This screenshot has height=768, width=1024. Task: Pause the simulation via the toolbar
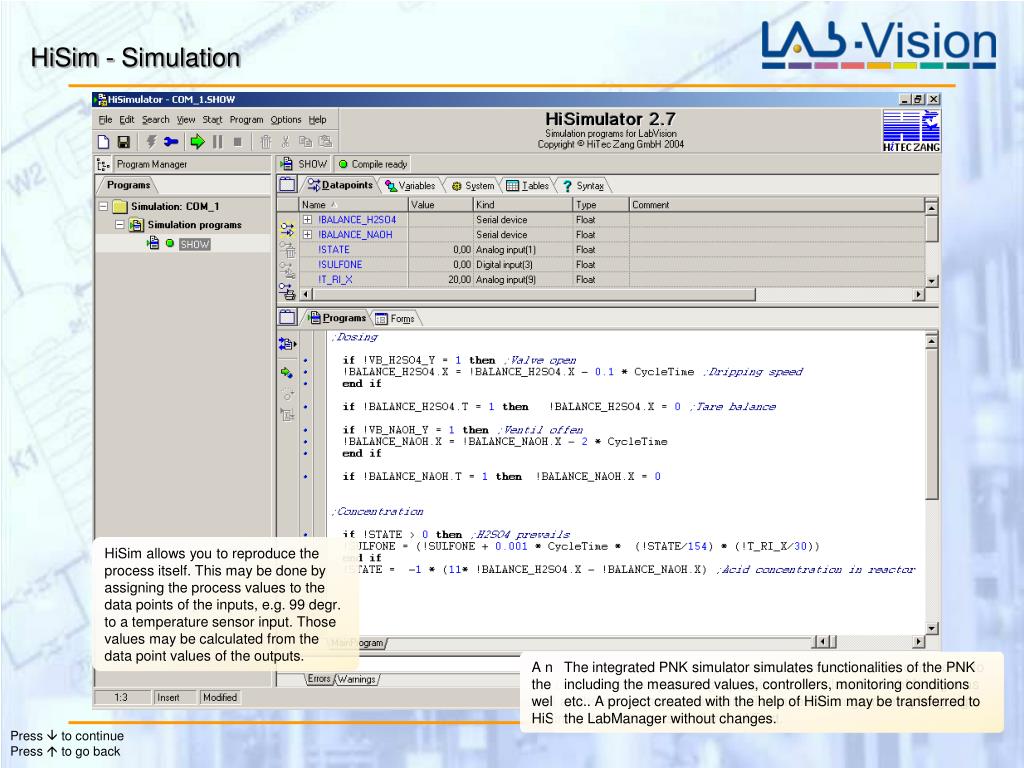[x=217, y=142]
